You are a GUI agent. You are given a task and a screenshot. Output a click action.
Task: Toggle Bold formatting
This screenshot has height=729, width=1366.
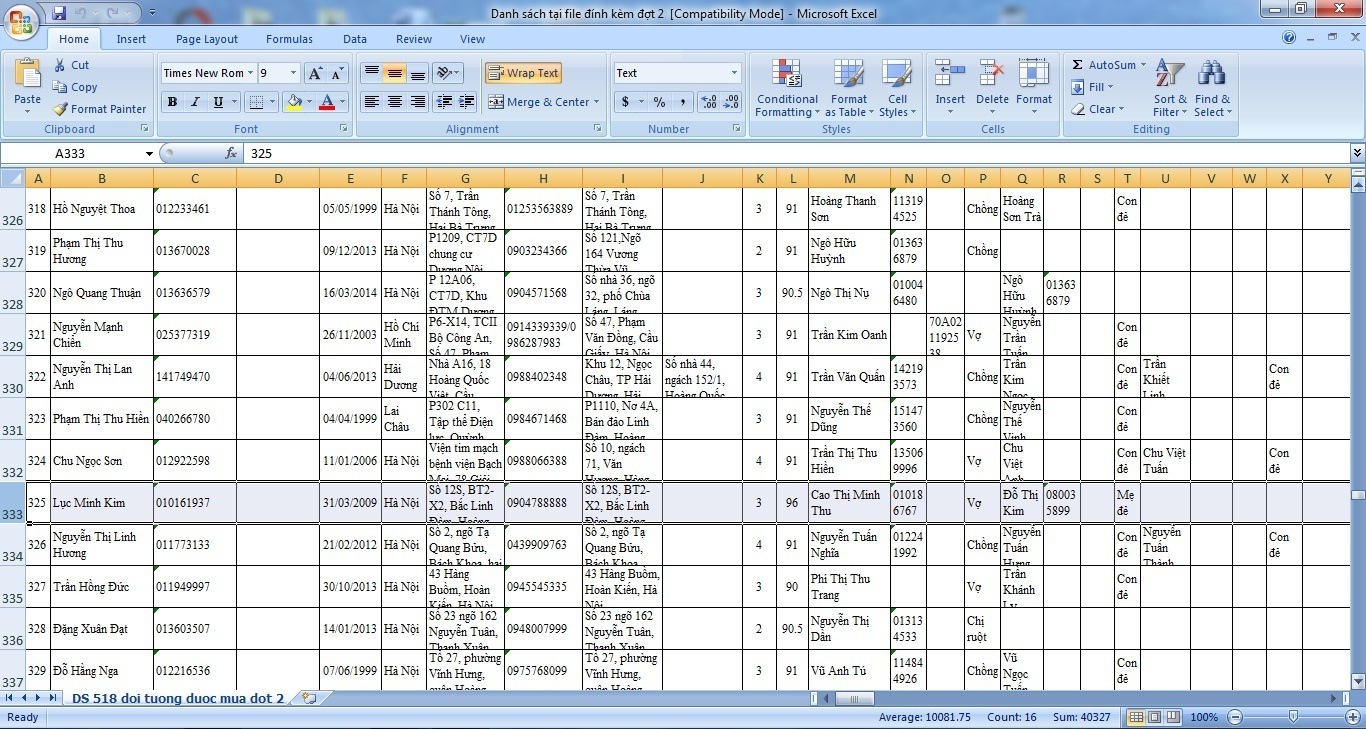pos(172,102)
